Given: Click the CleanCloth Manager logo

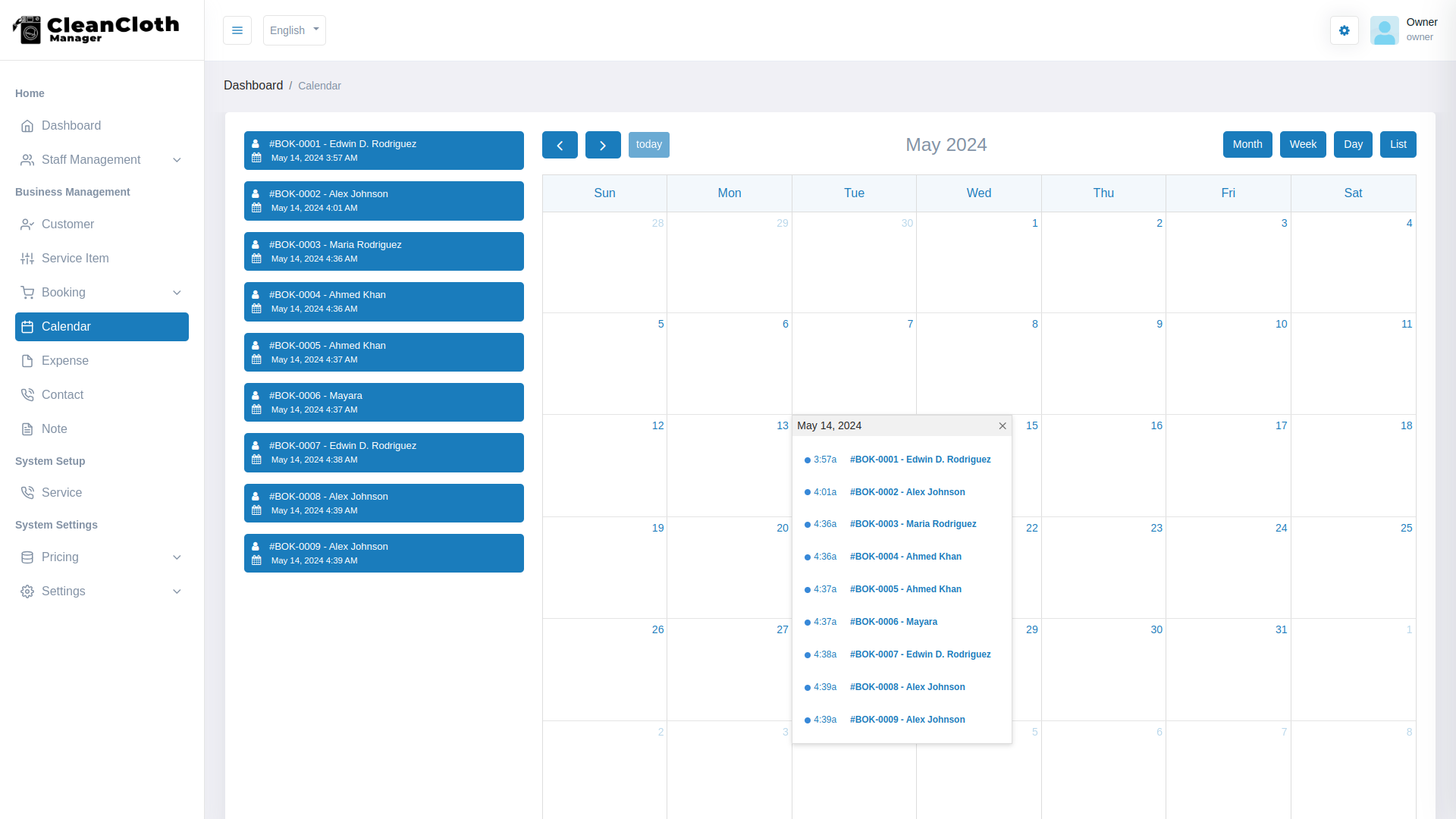Looking at the screenshot, I should click(96, 30).
